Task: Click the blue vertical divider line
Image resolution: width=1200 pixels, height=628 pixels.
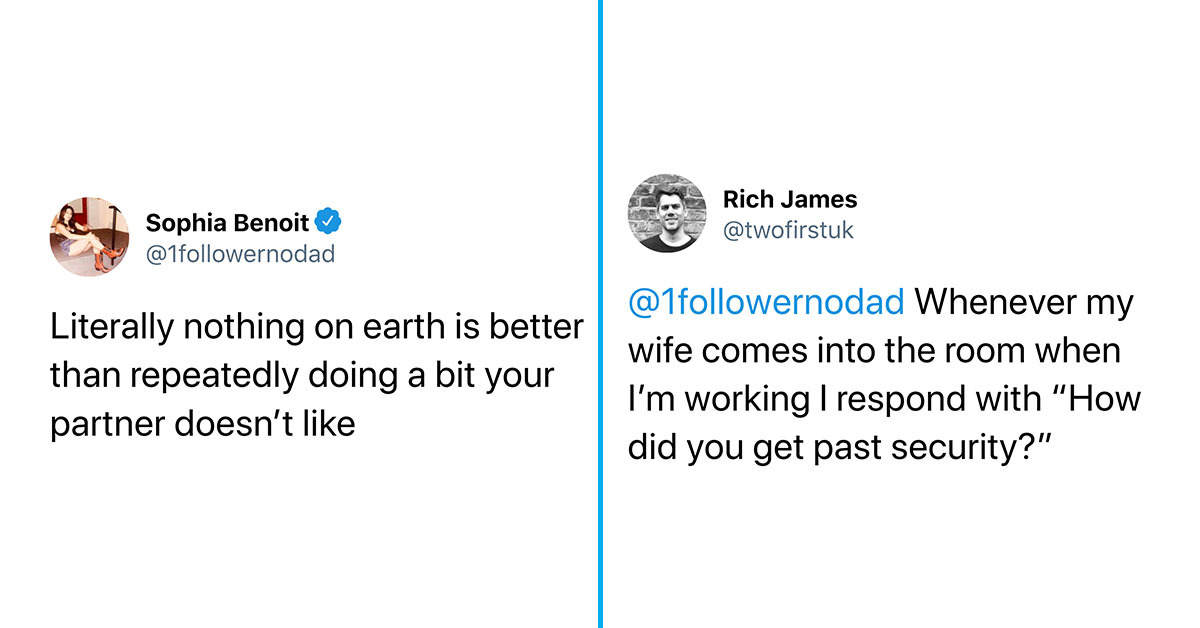Action: pos(601,314)
